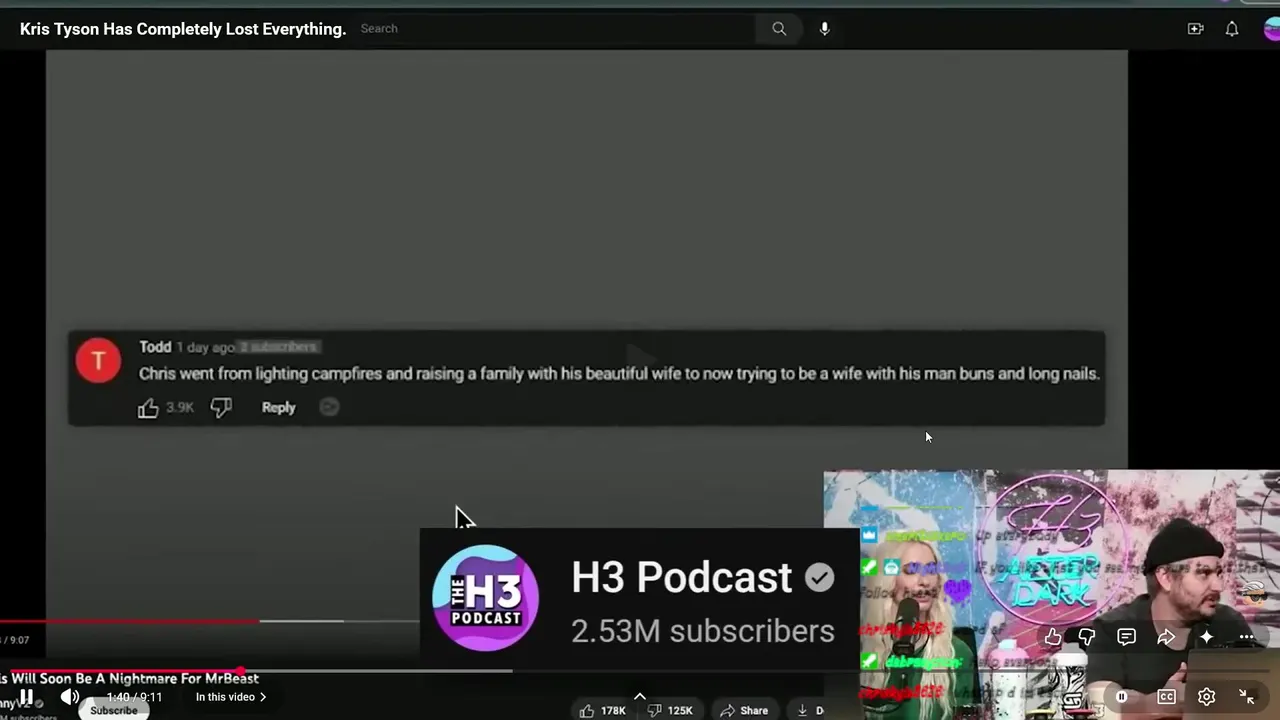Click the 'Will Soon Be A Nightmare For MrBeast' title

click(x=129, y=679)
